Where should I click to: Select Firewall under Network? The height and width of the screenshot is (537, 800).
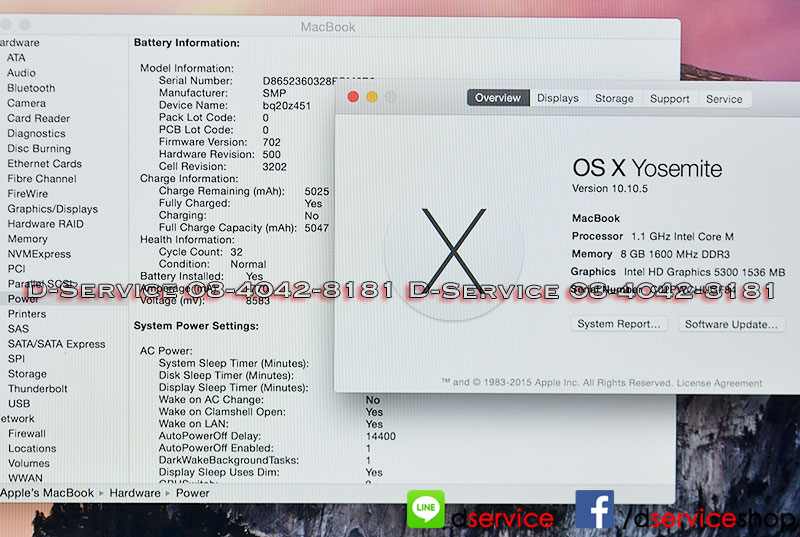pyautogui.click(x=27, y=433)
